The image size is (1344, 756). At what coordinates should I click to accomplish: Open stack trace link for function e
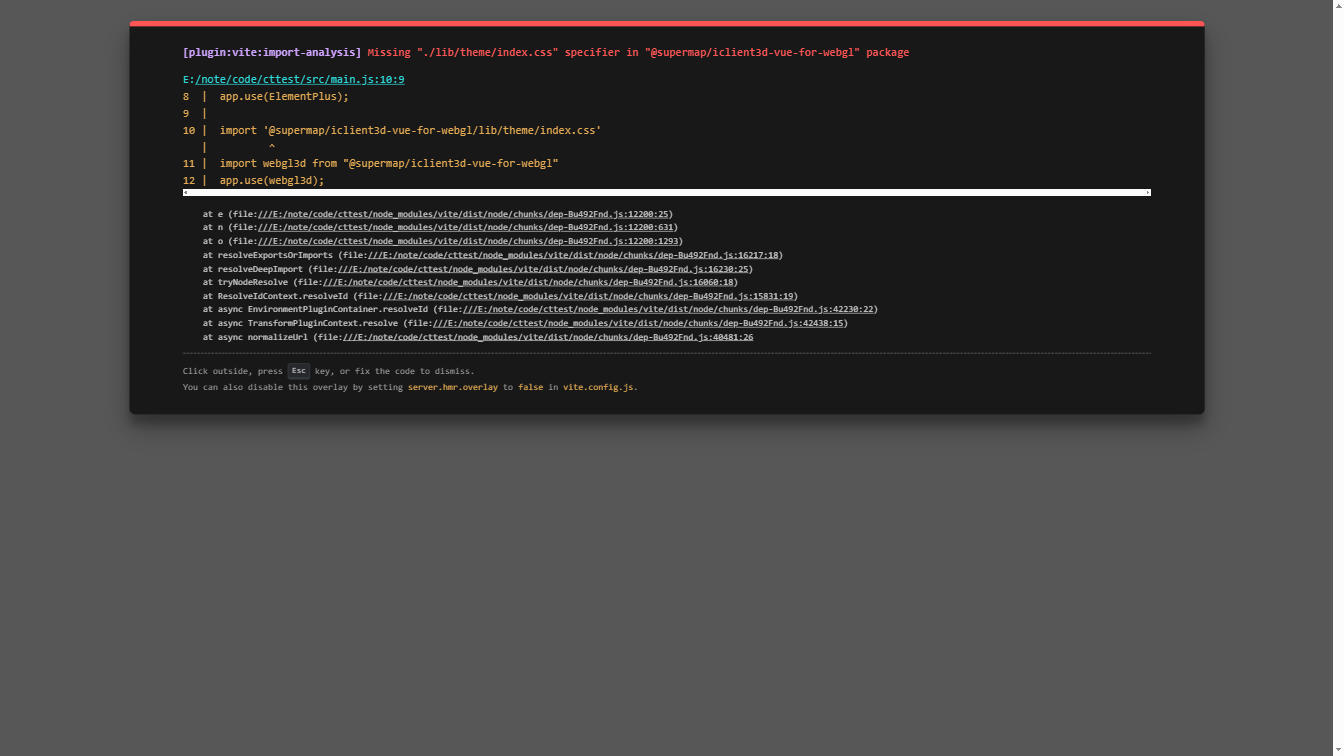464,214
